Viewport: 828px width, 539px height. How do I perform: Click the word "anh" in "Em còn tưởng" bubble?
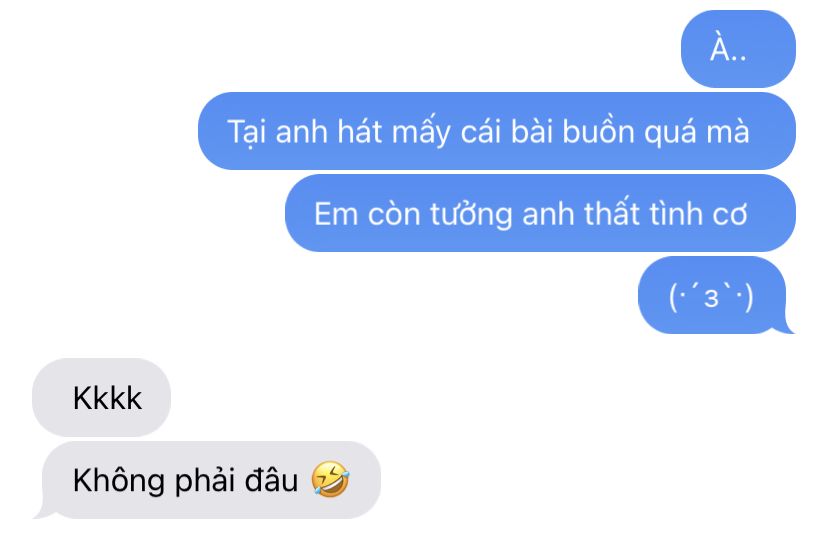pos(548,214)
